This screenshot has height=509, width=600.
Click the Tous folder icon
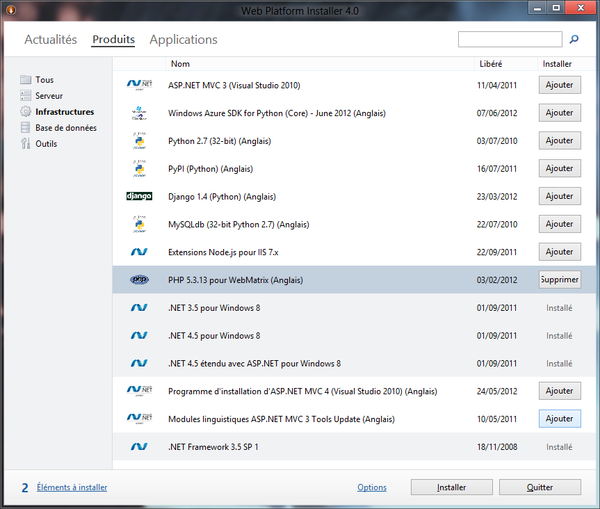click(x=26, y=80)
